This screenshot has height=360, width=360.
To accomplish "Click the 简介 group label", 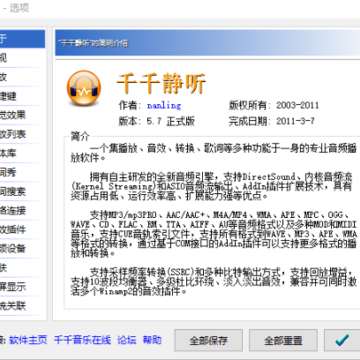I will [x=80, y=136].
